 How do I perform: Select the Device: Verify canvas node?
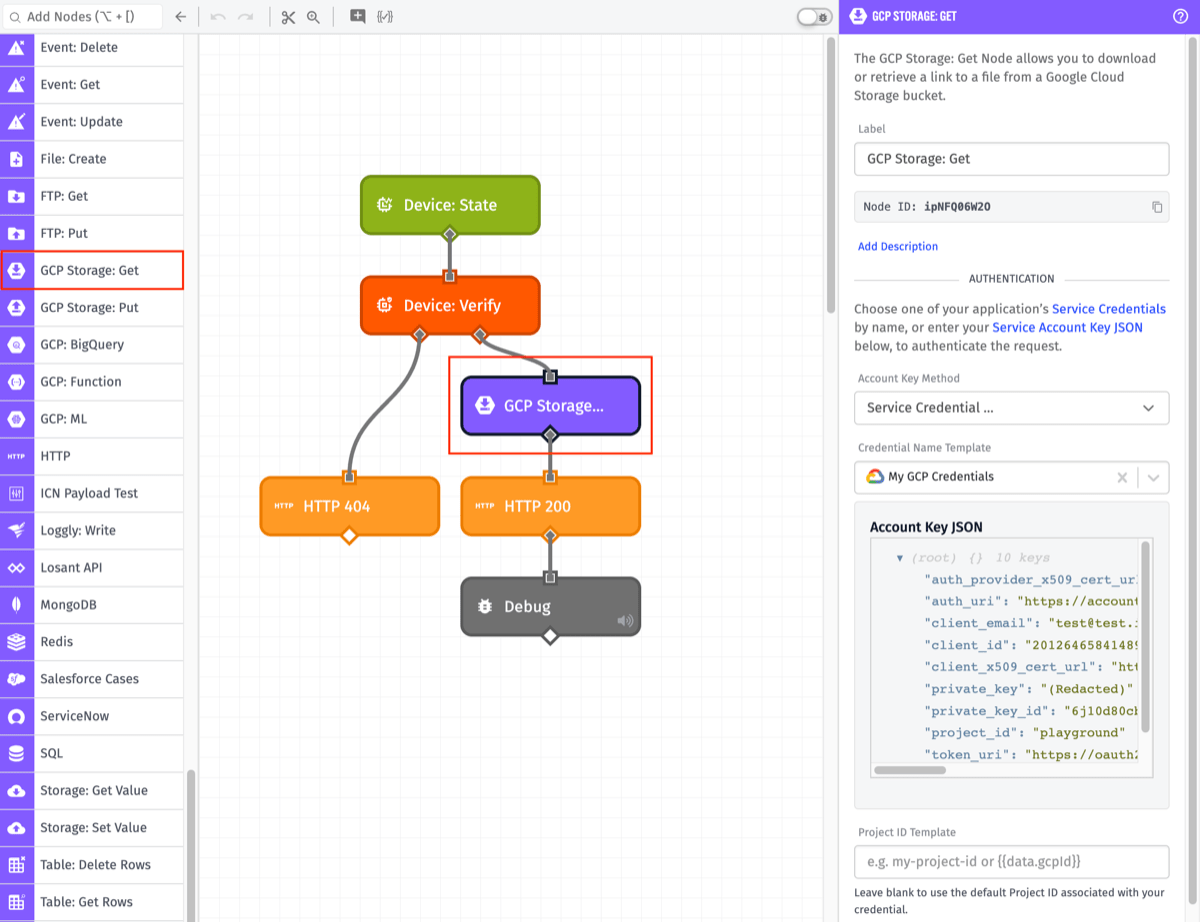coord(450,305)
